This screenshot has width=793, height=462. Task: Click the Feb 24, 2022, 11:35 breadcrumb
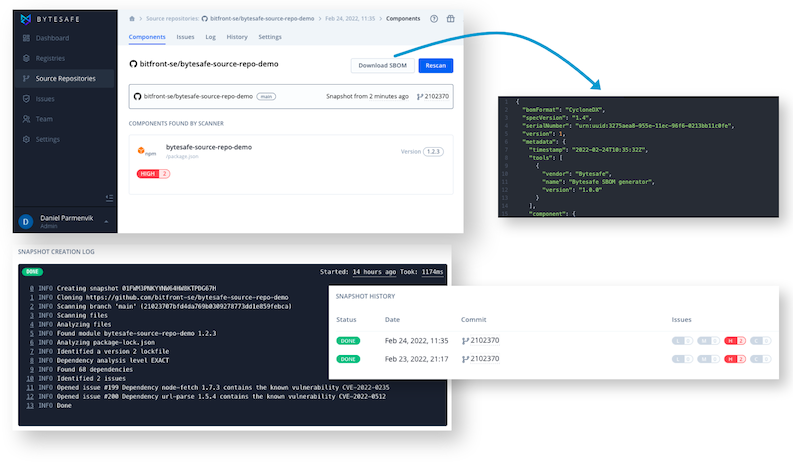pos(350,19)
